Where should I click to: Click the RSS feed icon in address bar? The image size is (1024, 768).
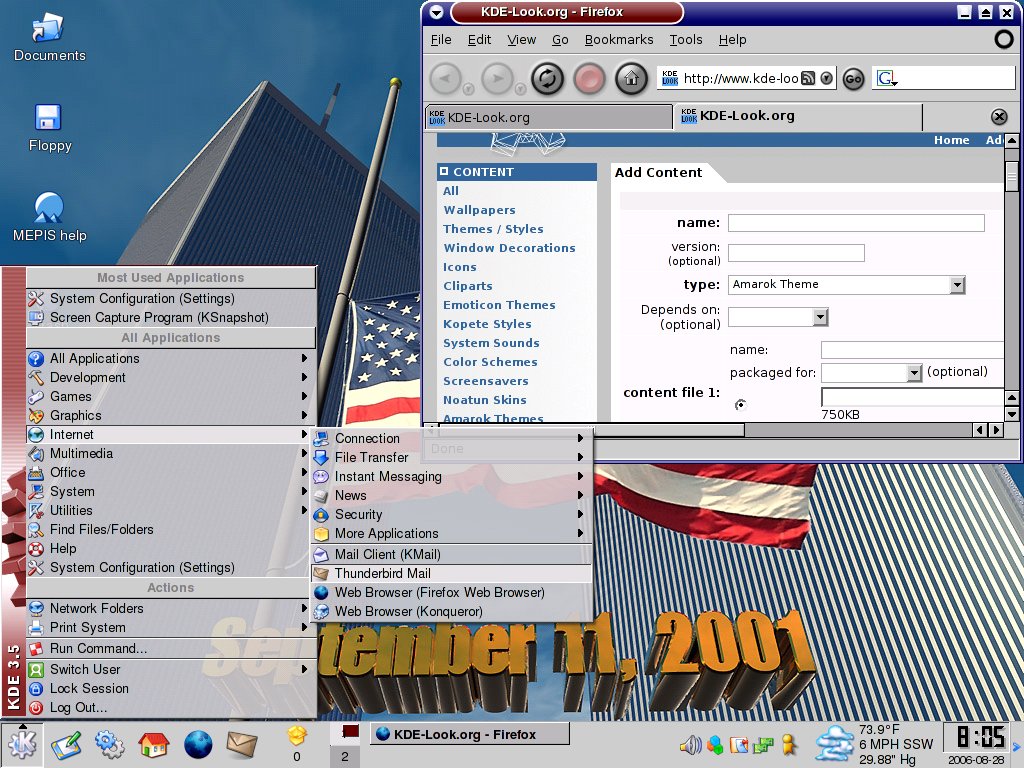(808, 78)
